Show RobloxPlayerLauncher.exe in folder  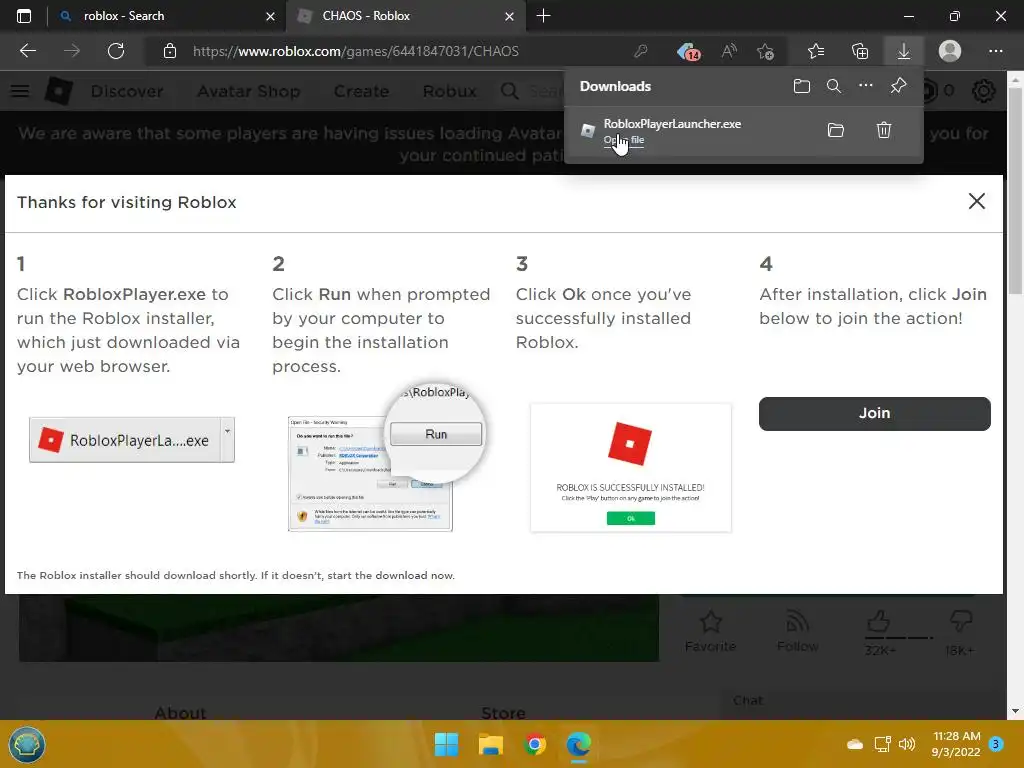(835, 130)
